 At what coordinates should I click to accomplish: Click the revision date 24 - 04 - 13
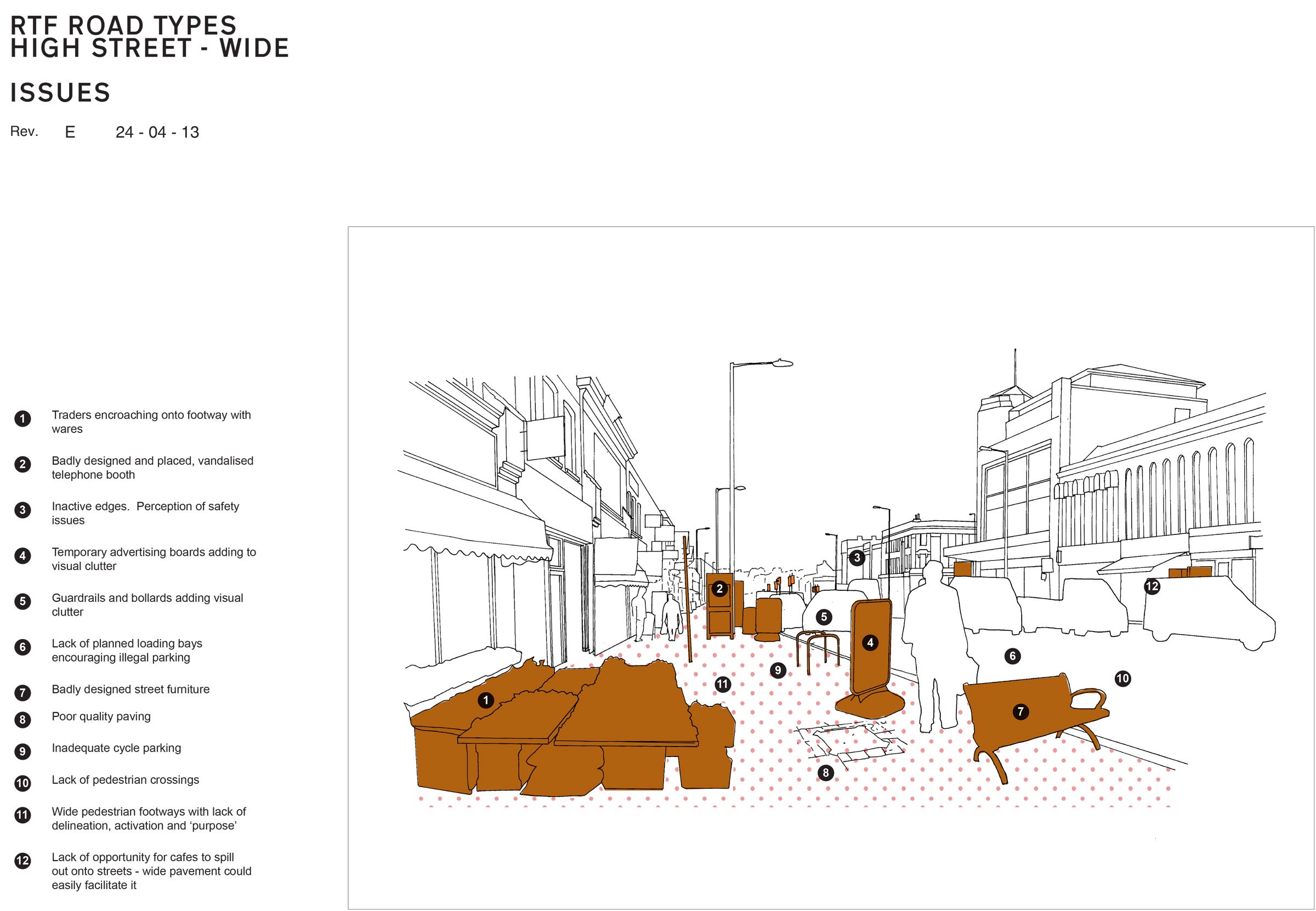pyautogui.click(x=157, y=133)
